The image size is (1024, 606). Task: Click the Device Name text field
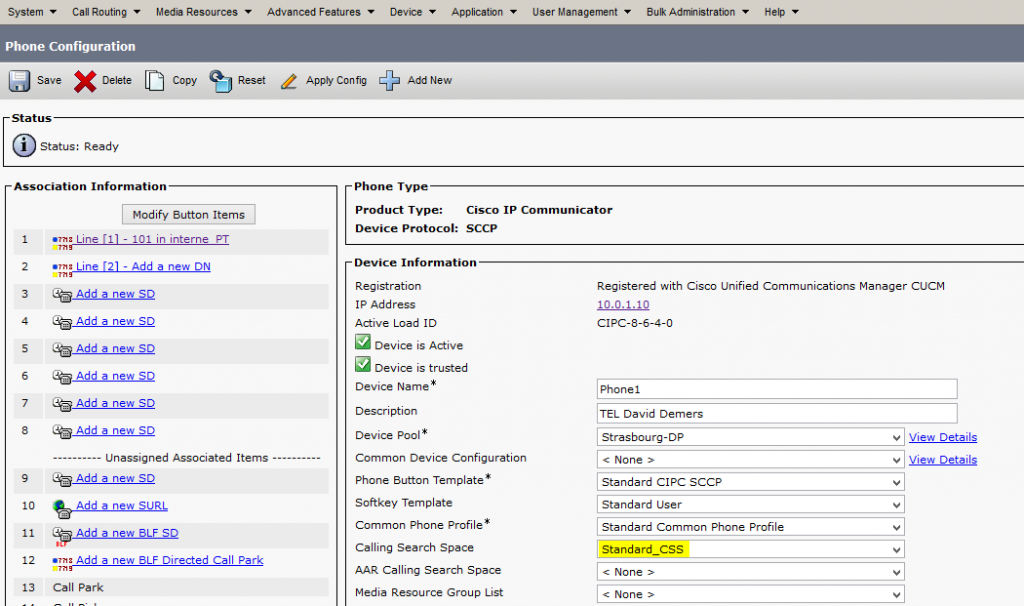click(x=776, y=389)
